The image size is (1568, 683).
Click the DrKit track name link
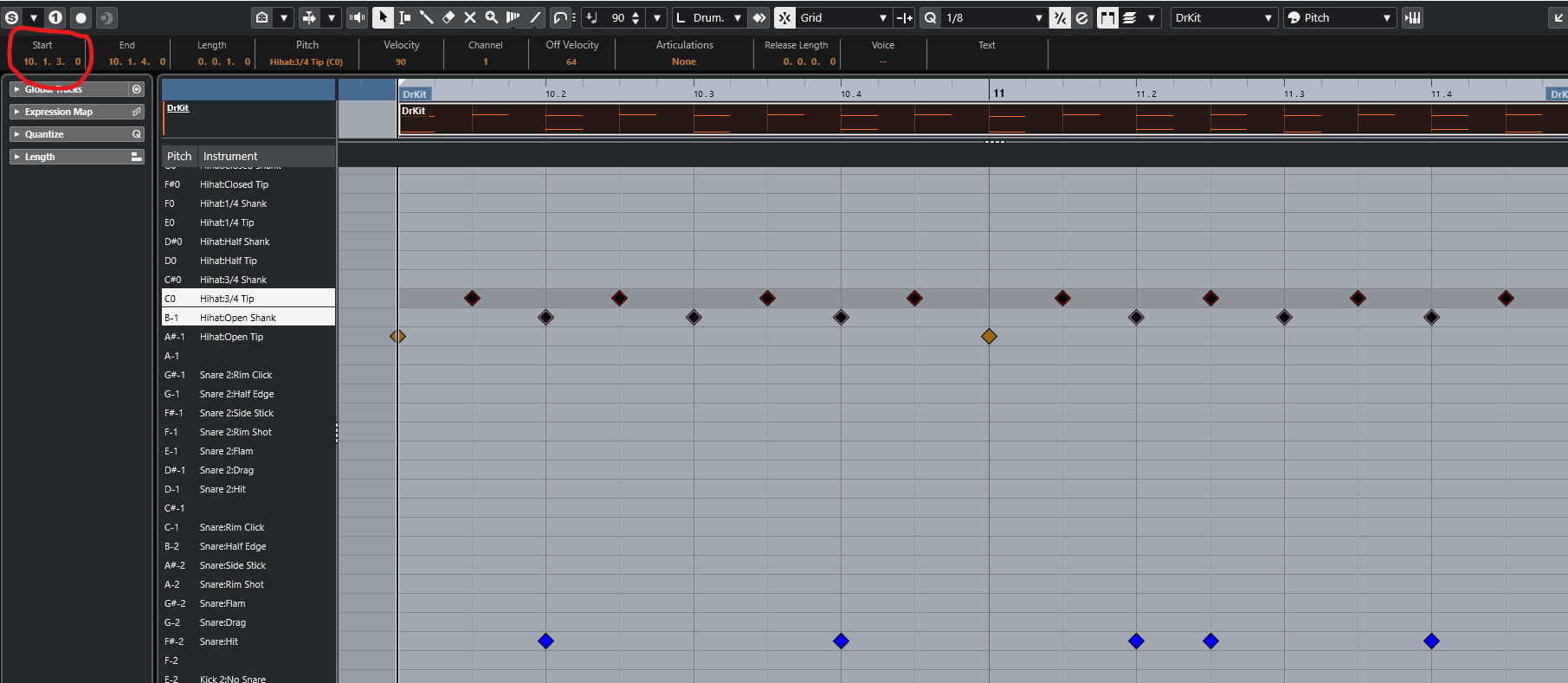[x=177, y=108]
